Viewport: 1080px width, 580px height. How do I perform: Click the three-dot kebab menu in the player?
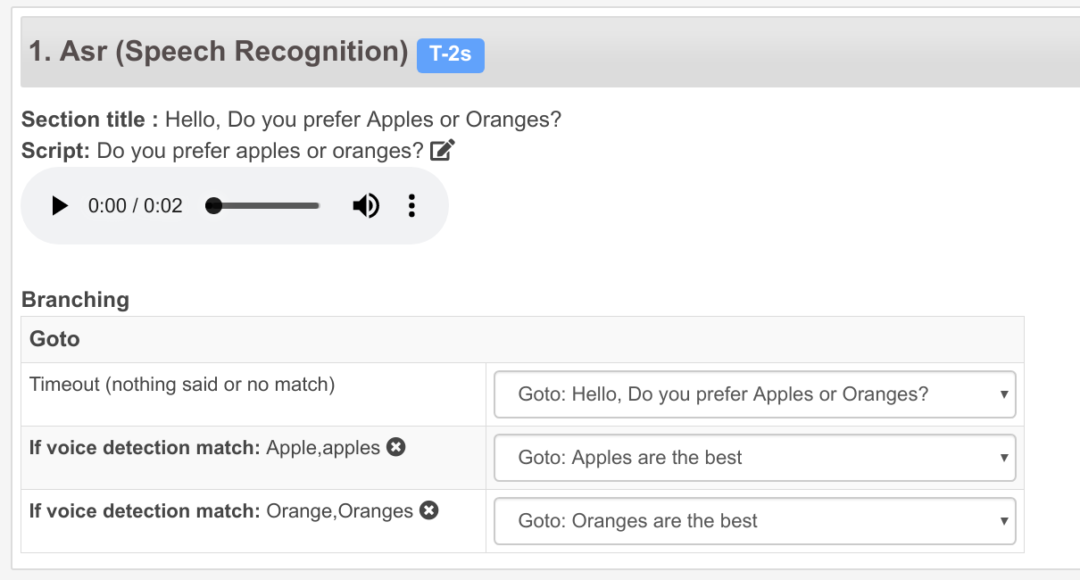(411, 205)
